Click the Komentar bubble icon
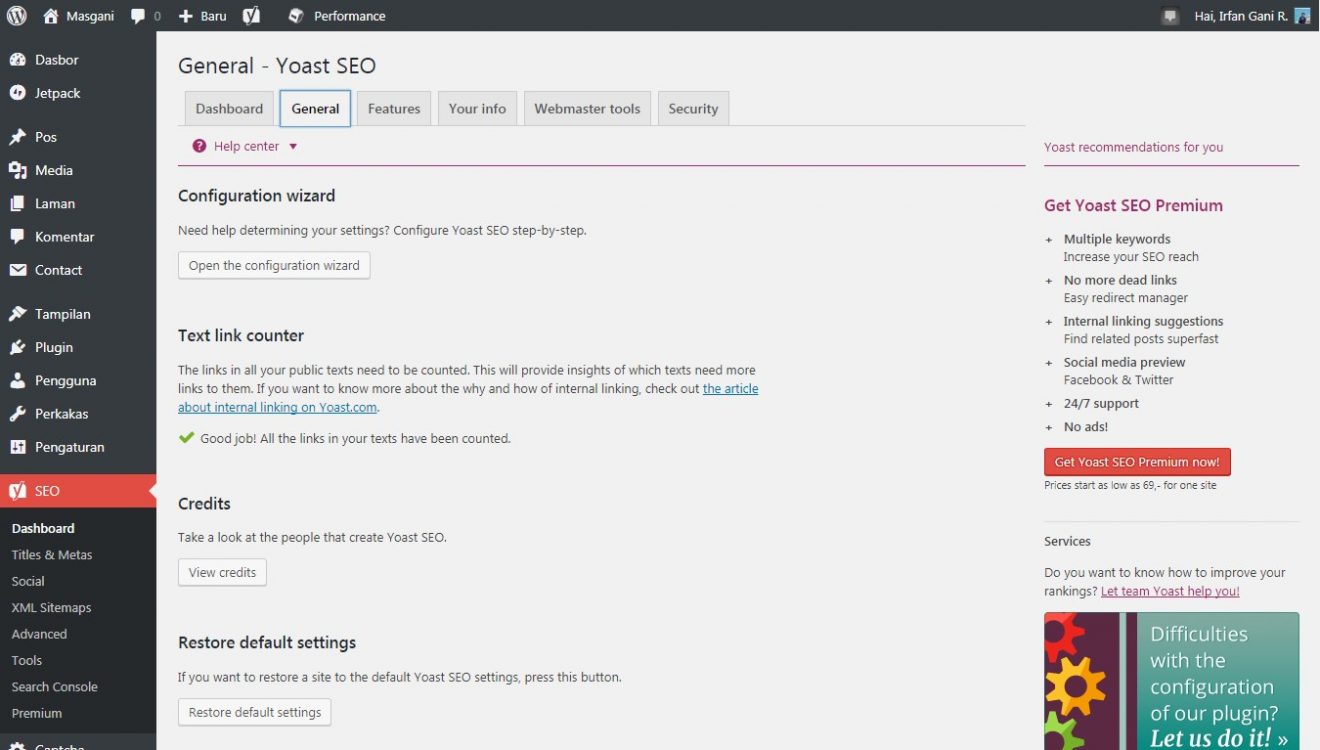 click(x=17, y=237)
